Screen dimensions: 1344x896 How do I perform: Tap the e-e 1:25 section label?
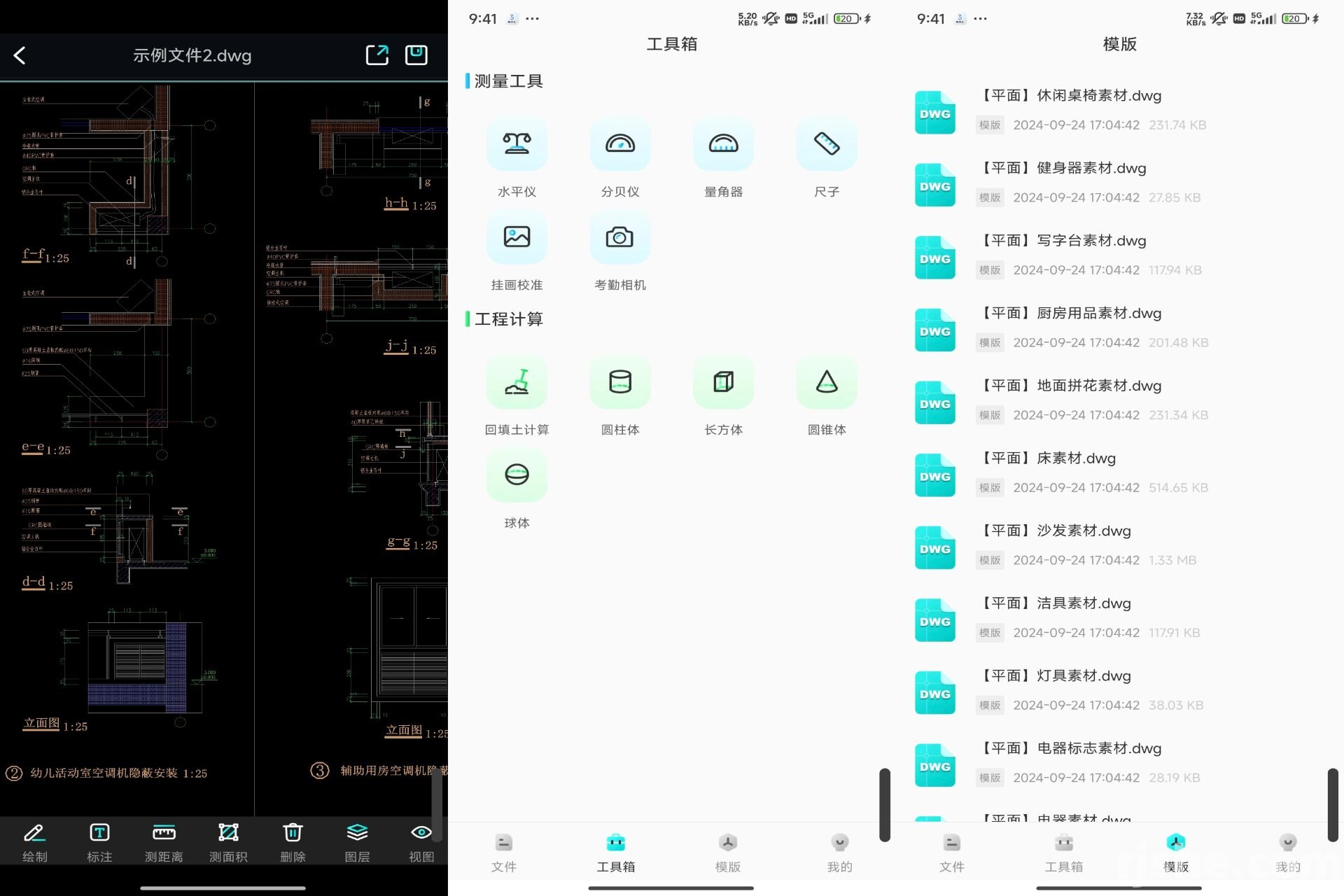(46, 449)
